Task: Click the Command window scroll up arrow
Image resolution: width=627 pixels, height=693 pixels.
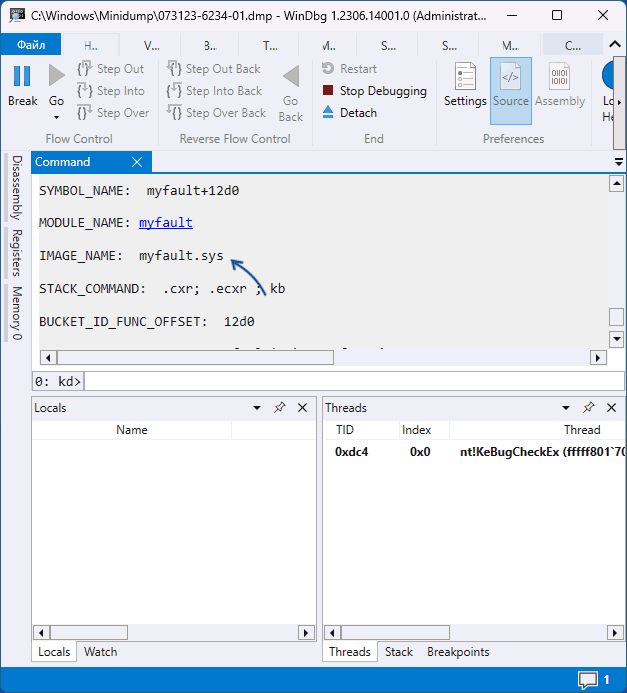Action: tap(616, 183)
